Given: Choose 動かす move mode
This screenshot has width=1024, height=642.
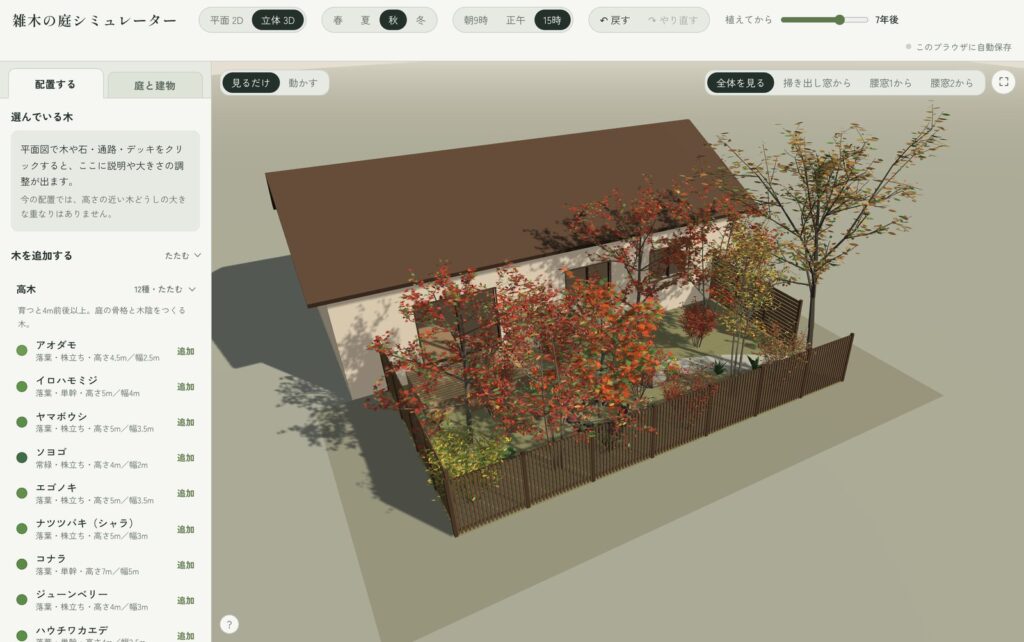Looking at the screenshot, I should click(x=303, y=83).
